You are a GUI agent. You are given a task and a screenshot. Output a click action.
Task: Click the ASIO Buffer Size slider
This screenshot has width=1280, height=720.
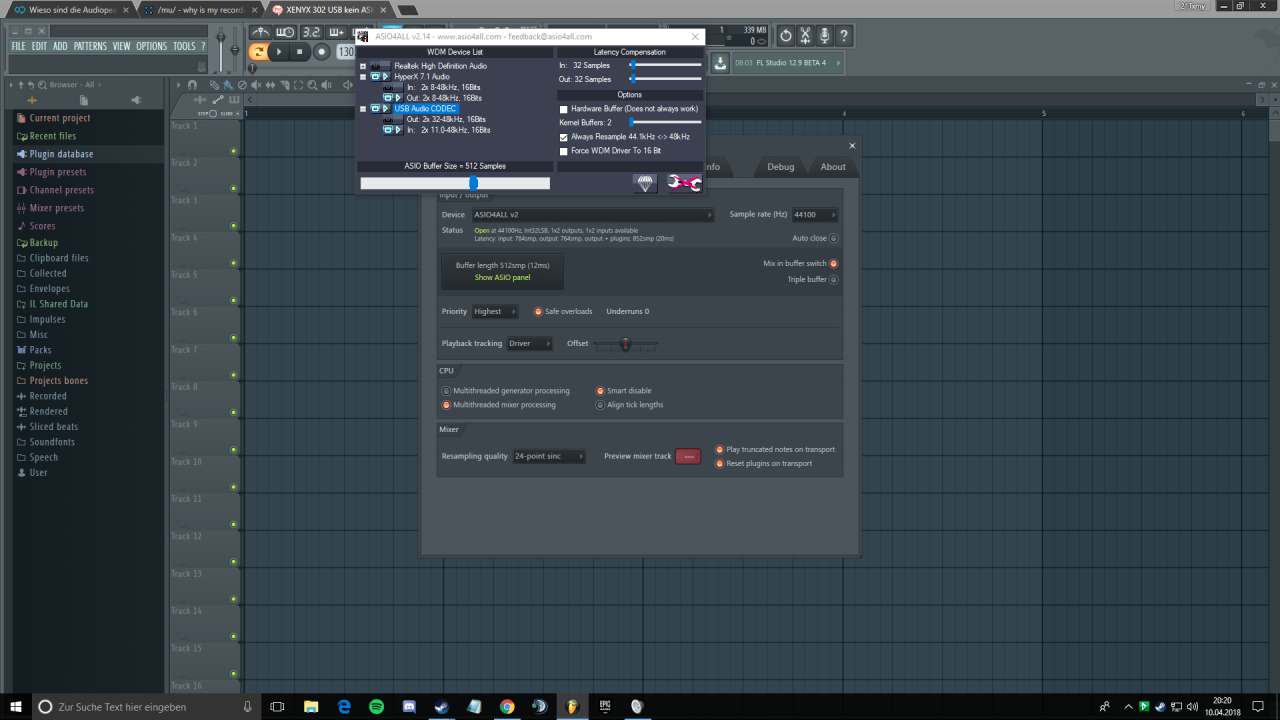(455, 183)
